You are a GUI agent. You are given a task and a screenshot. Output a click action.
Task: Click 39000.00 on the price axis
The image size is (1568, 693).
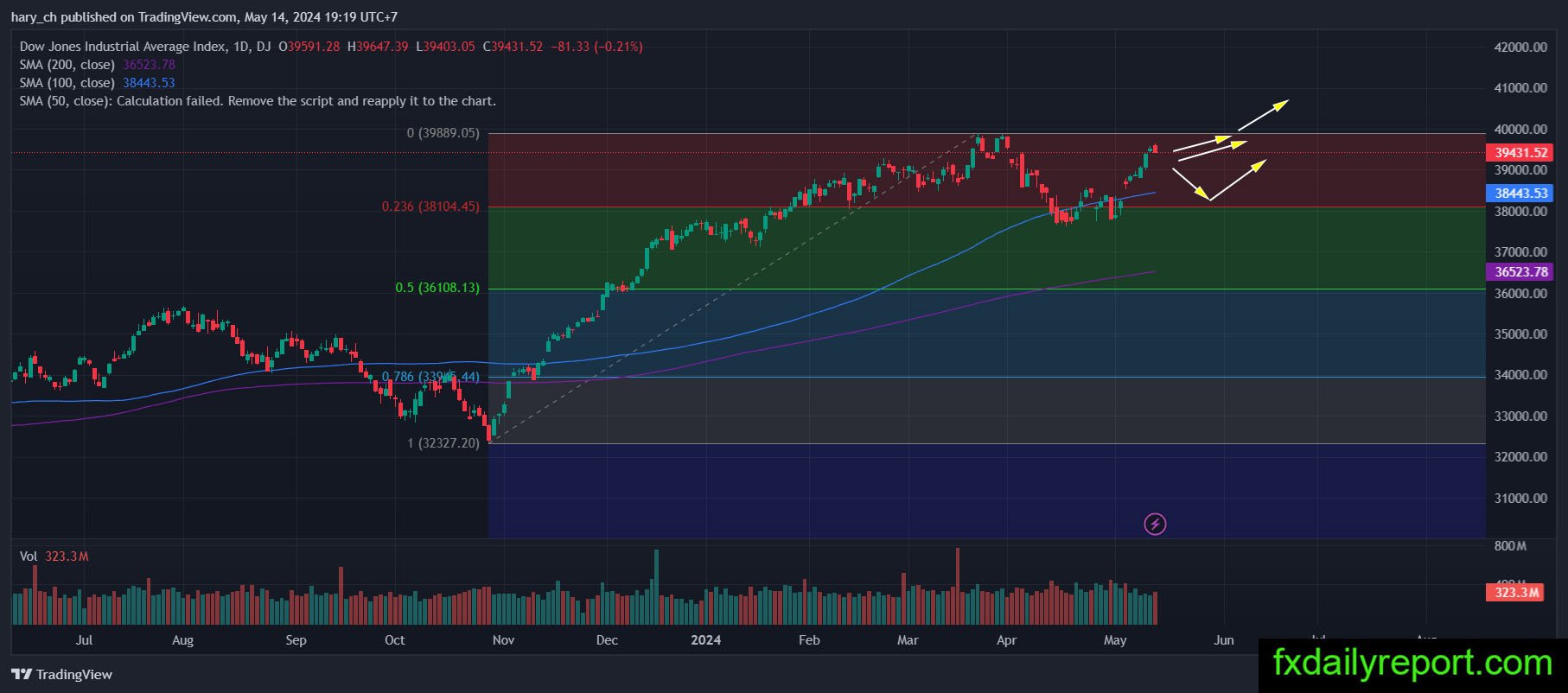point(1520,170)
